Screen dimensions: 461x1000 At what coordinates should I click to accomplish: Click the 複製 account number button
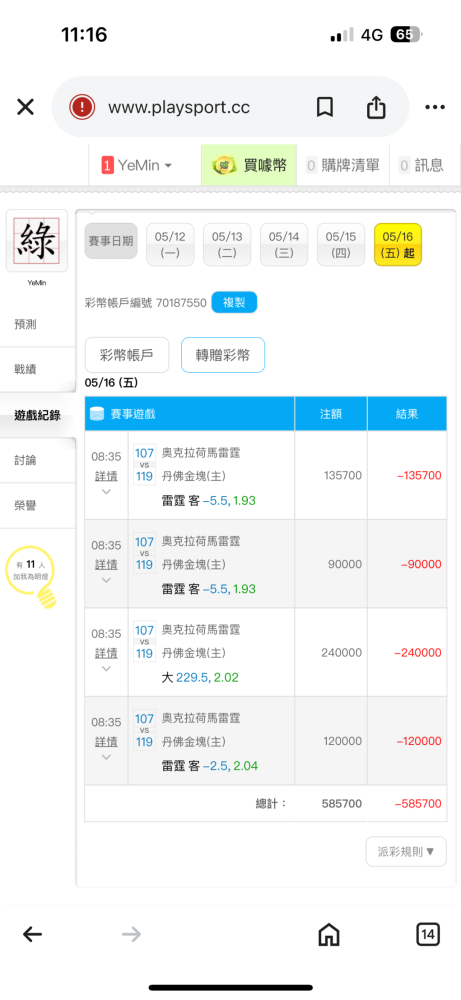click(234, 302)
